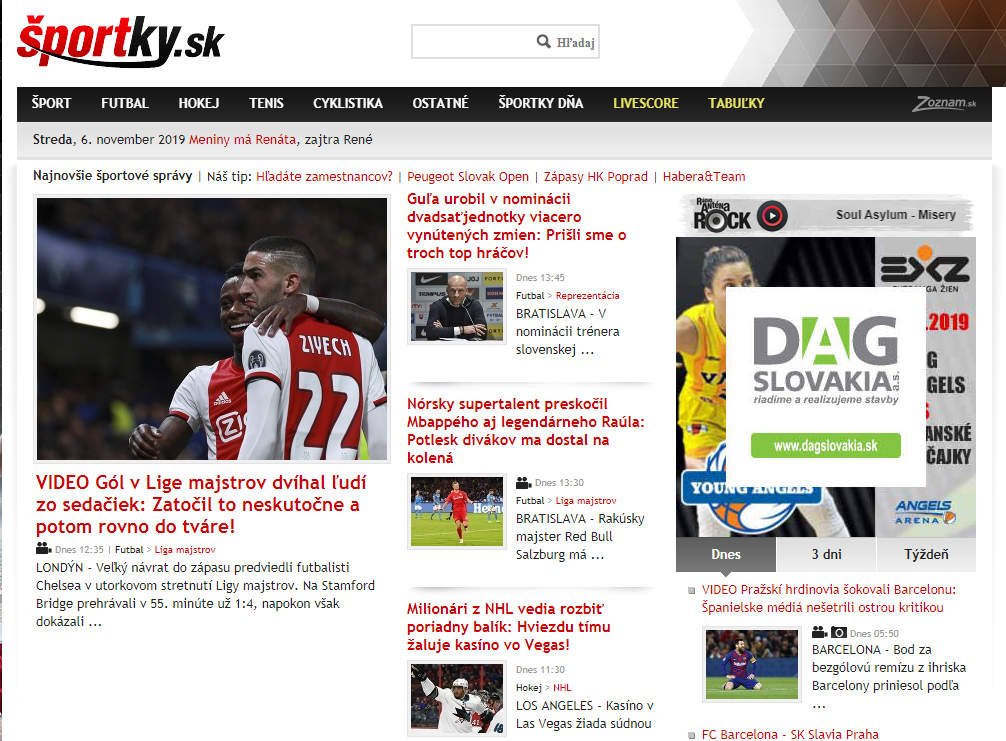Select the LIVESCORE navigation item
This screenshot has width=1006, height=741.
(x=645, y=103)
